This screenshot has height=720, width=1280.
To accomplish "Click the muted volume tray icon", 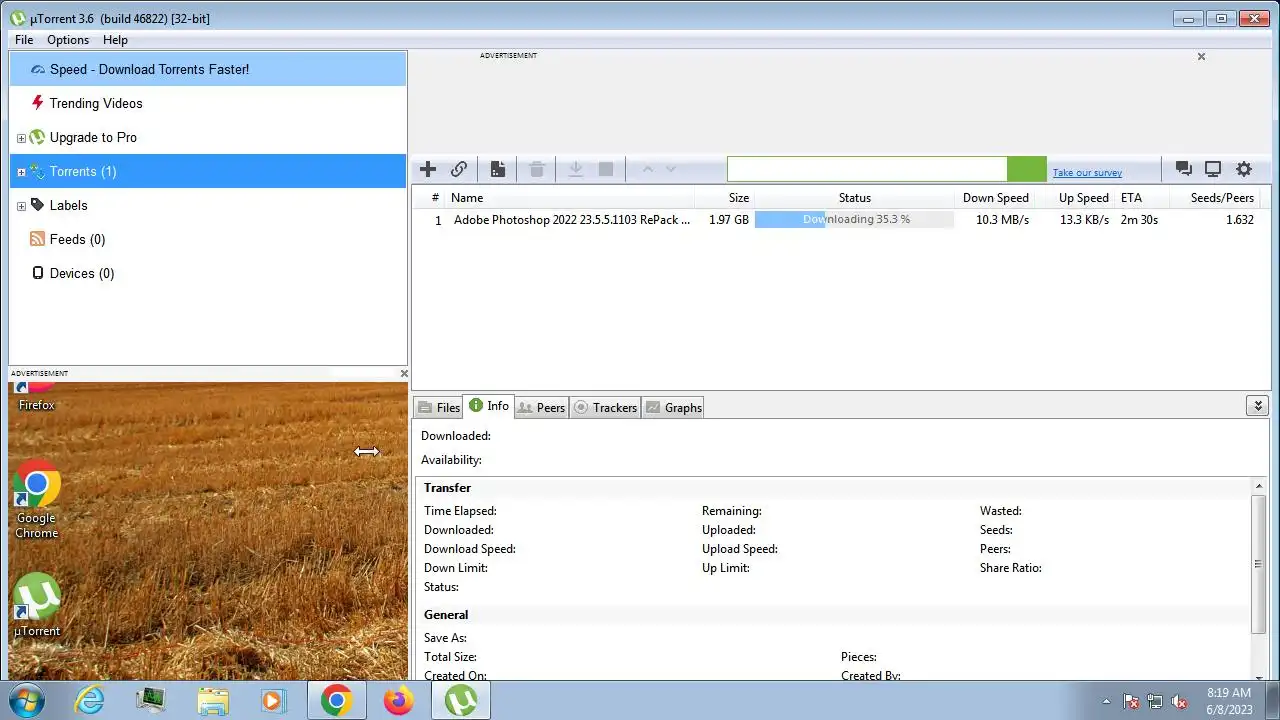I will (x=1179, y=701).
